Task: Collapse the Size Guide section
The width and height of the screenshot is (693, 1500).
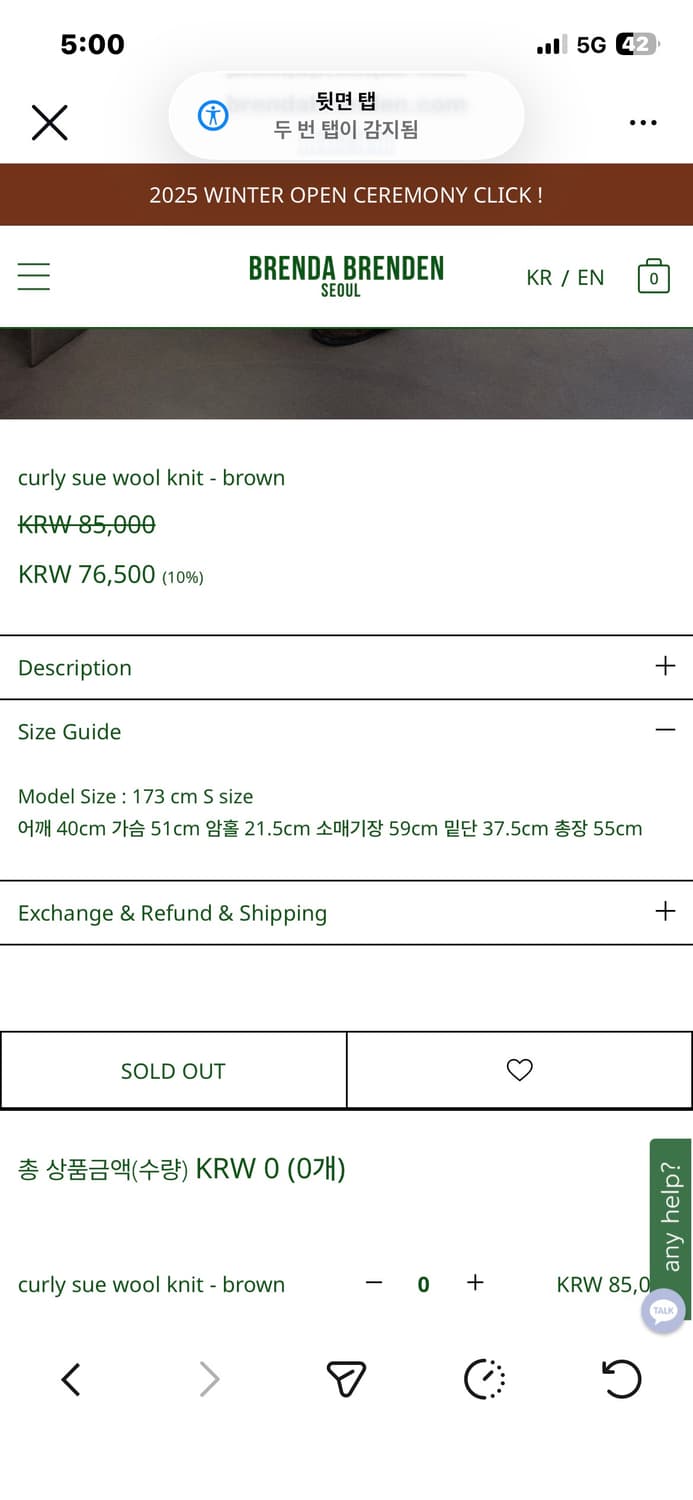Action: click(665, 729)
